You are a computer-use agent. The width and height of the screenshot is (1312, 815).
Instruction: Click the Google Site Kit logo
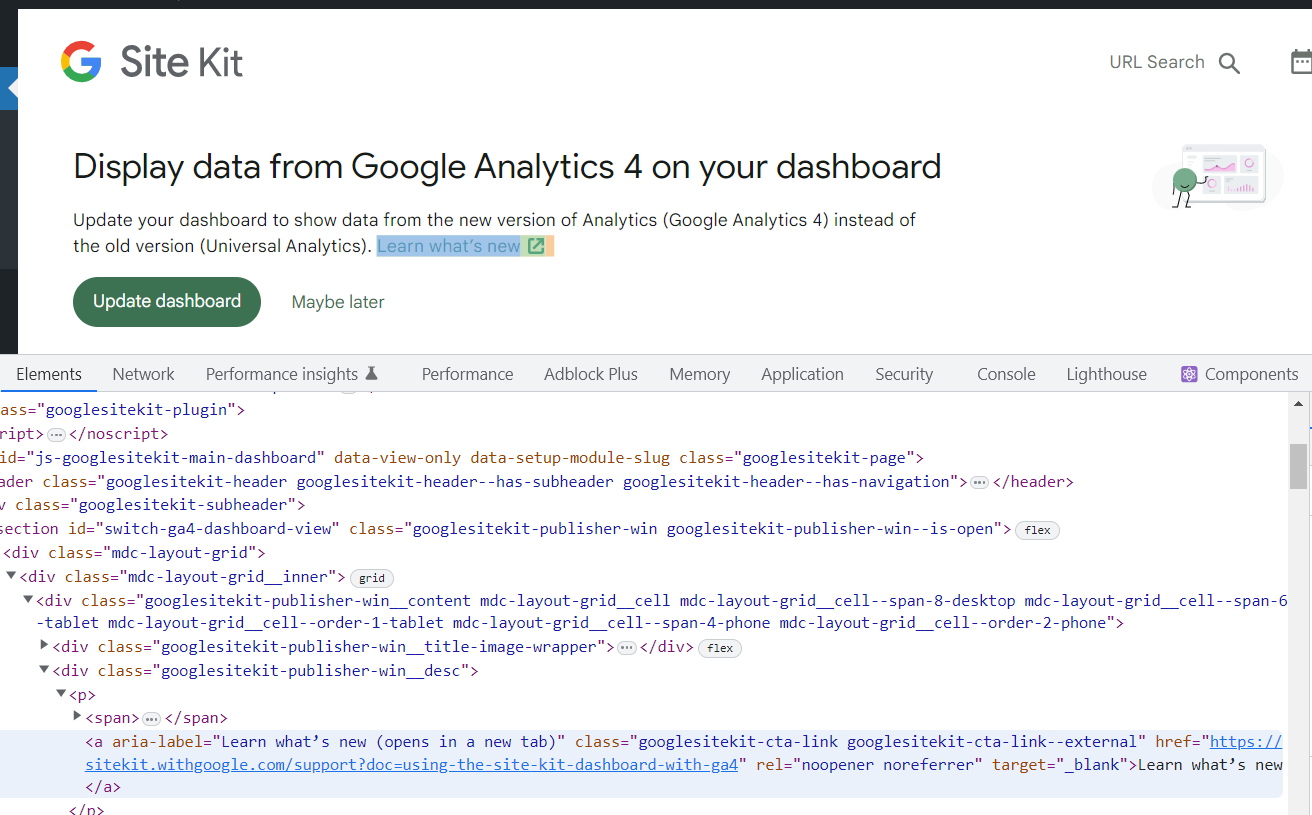(151, 61)
